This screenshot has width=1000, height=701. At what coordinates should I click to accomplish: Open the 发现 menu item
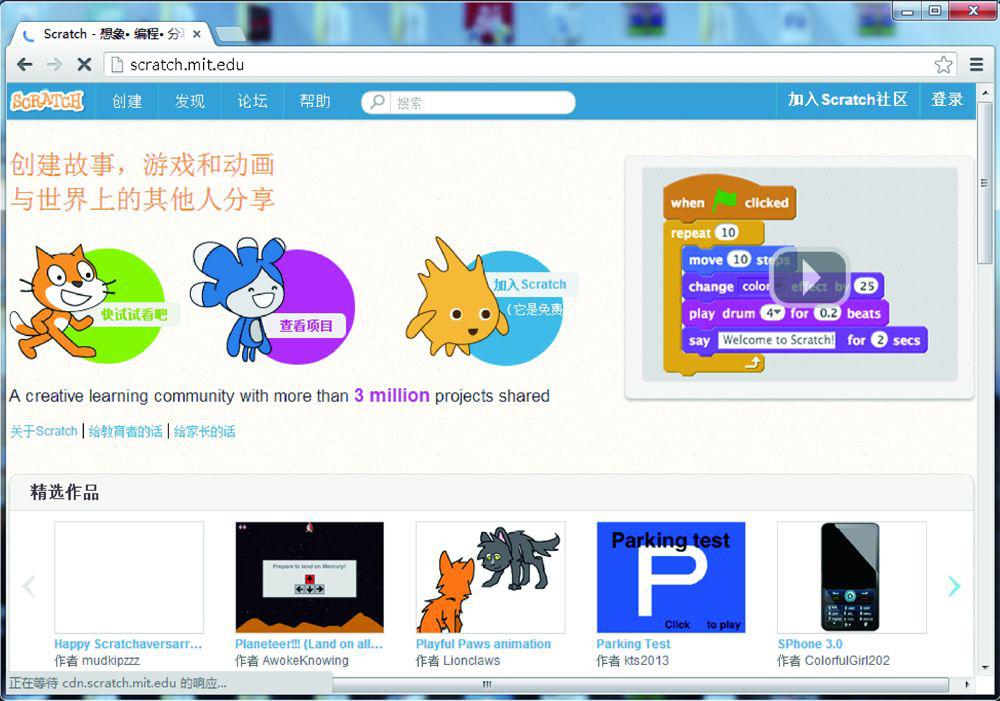189,101
